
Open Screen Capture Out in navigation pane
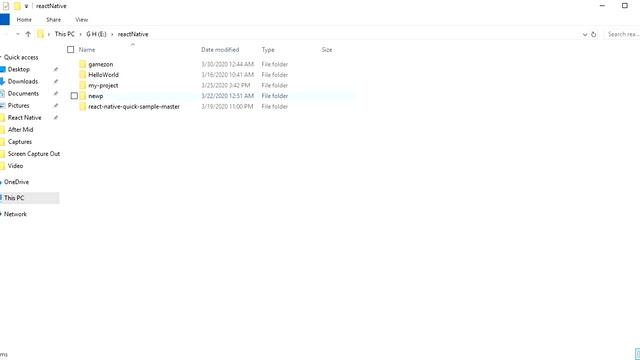coord(34,154)
